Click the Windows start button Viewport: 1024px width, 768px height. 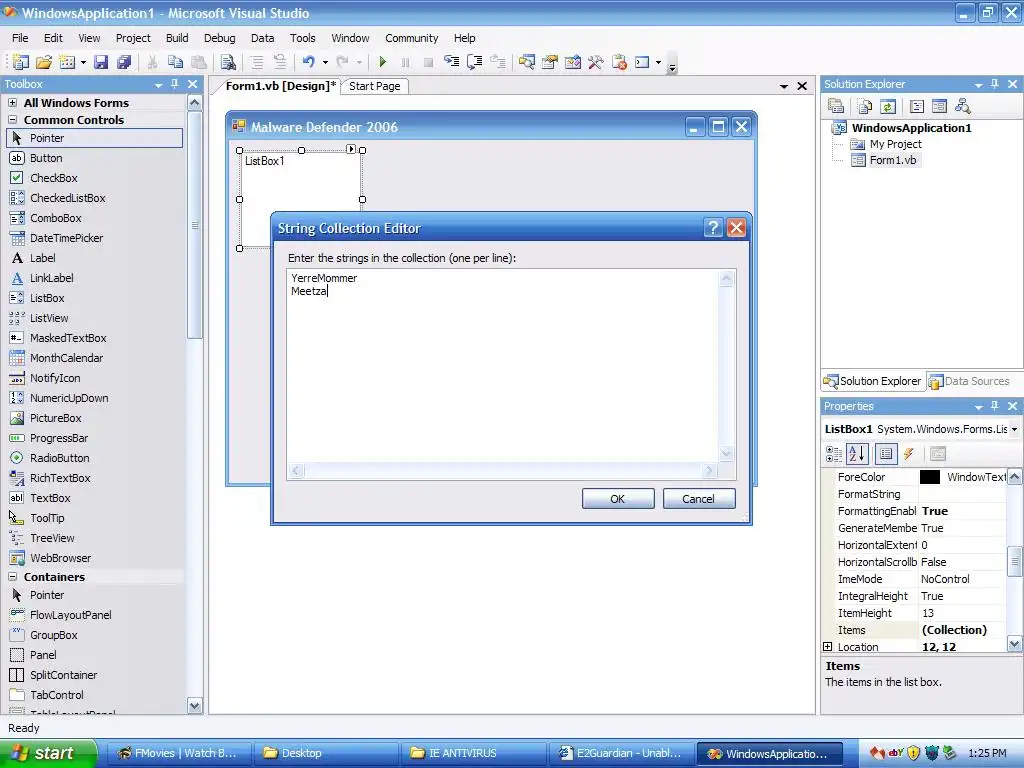47,753
